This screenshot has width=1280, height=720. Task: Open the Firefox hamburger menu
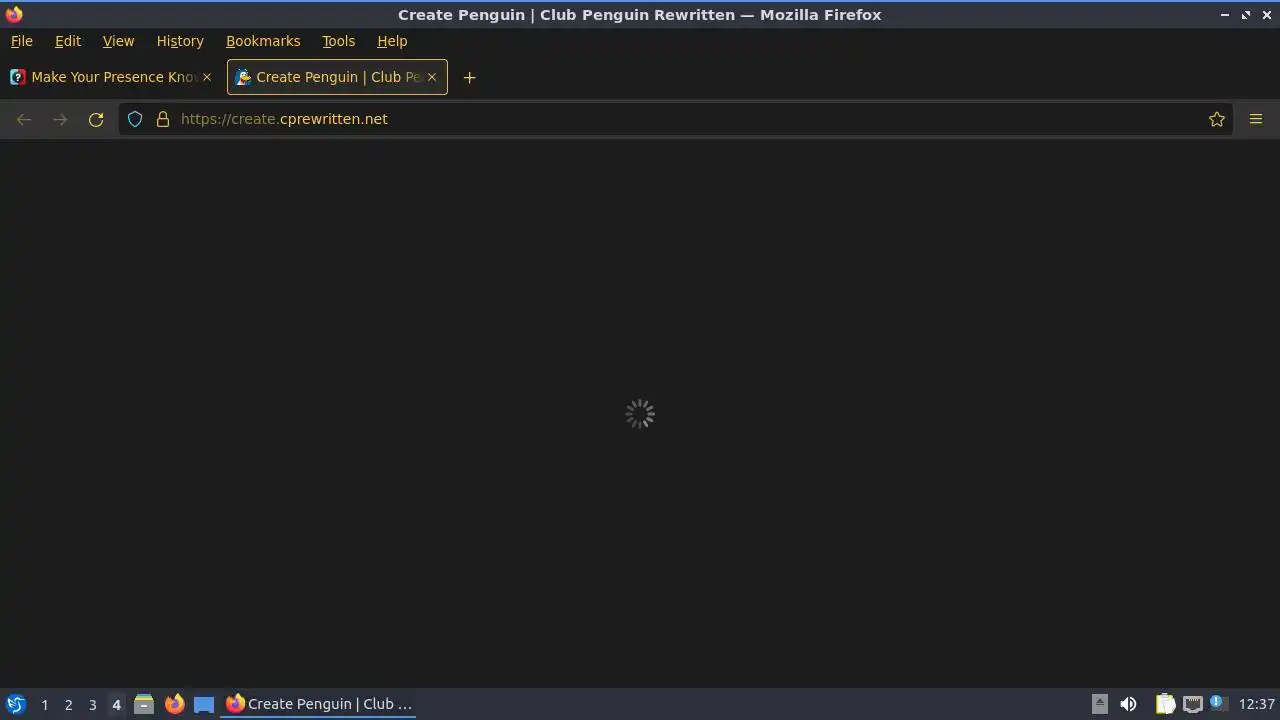pyautogui.click(x=1256, y=119)
